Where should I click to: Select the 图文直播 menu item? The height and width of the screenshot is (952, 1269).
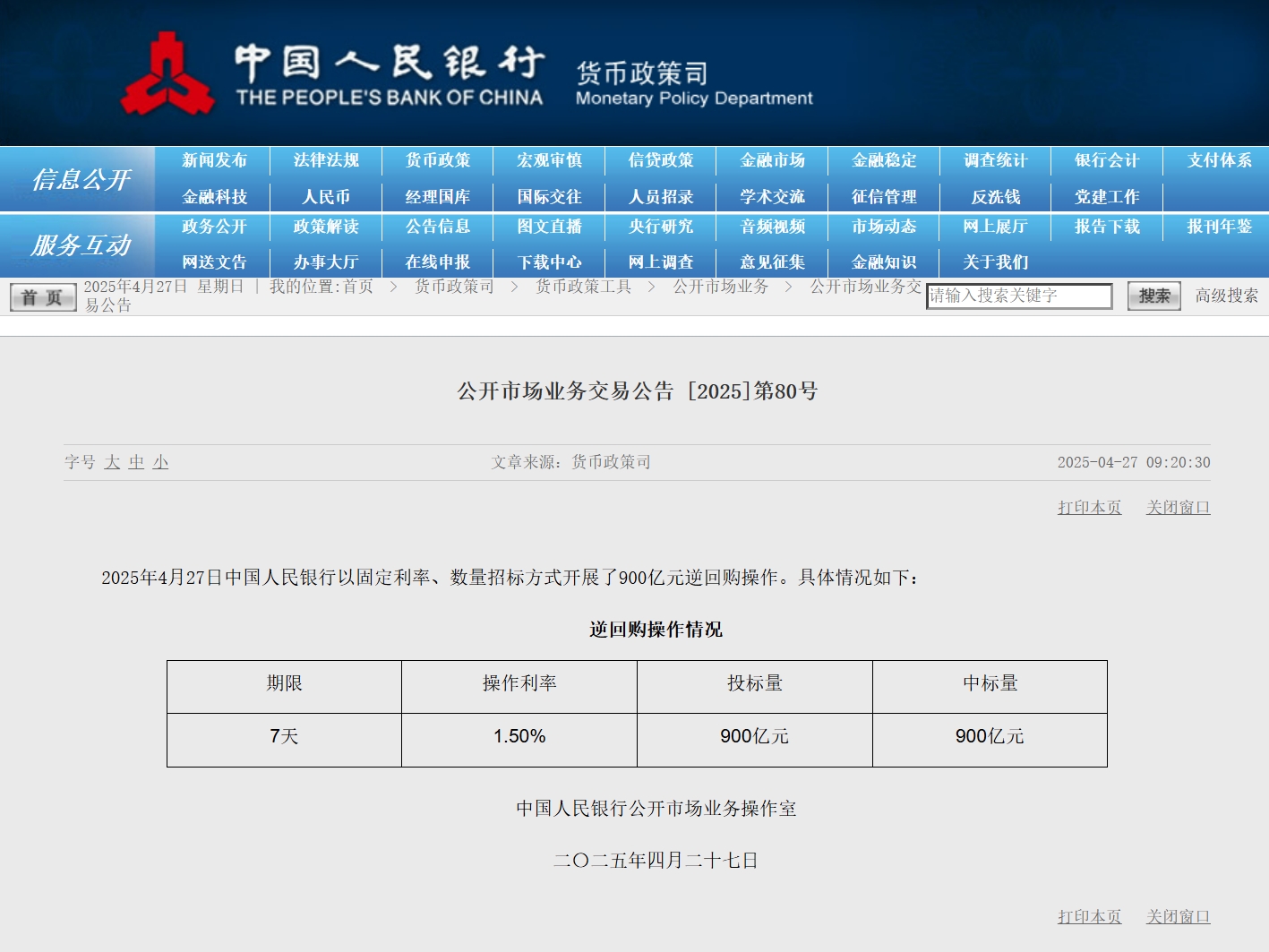[x=549, y=227]
